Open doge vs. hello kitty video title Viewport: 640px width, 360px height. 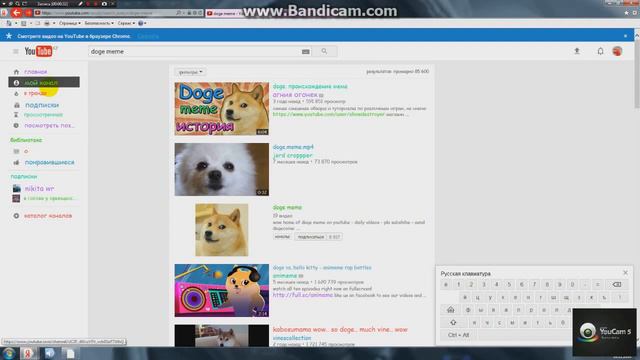[x=322, y=268]
